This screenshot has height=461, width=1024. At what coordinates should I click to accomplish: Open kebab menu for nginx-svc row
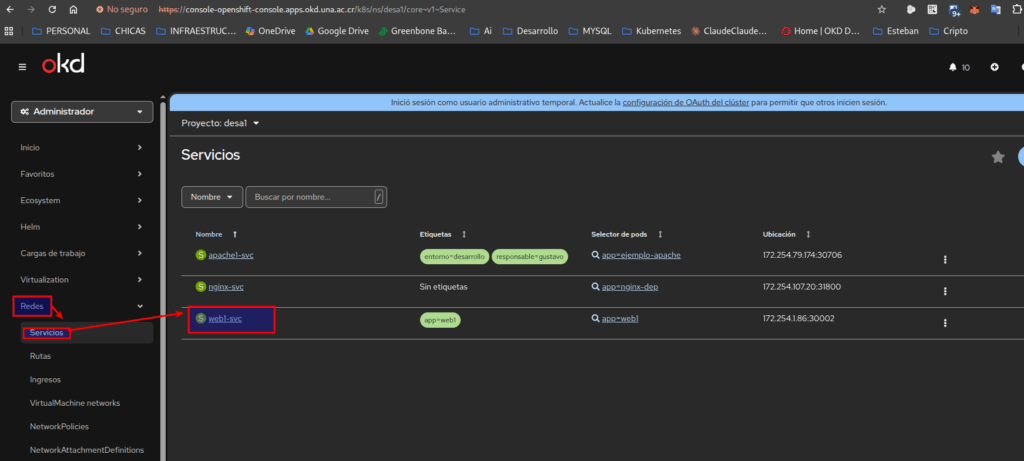tap(945, 291)
